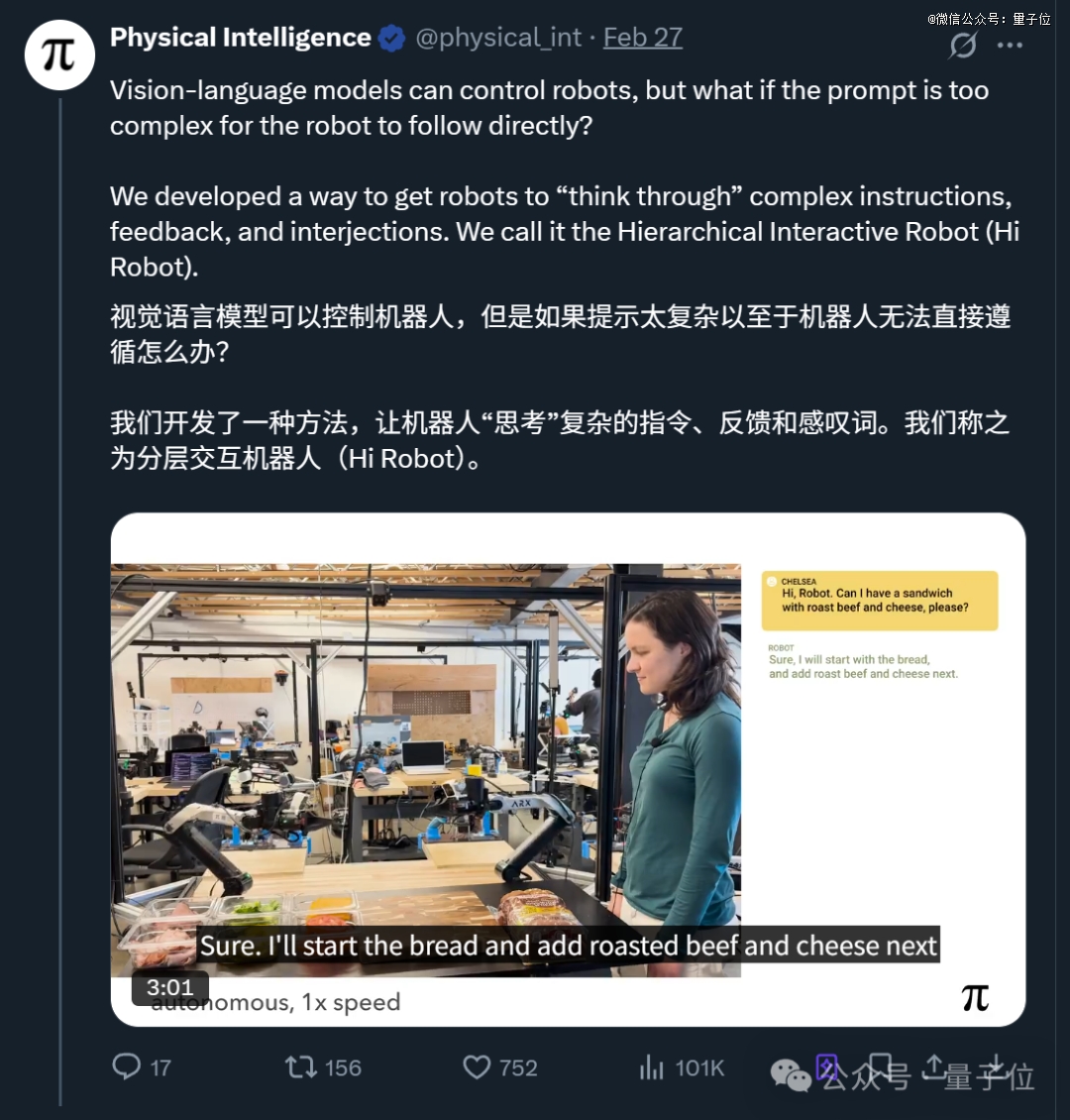Click the Physical Intelligence pi avatar
This screenshot has height=1120, width=1070.
[59, 55]
